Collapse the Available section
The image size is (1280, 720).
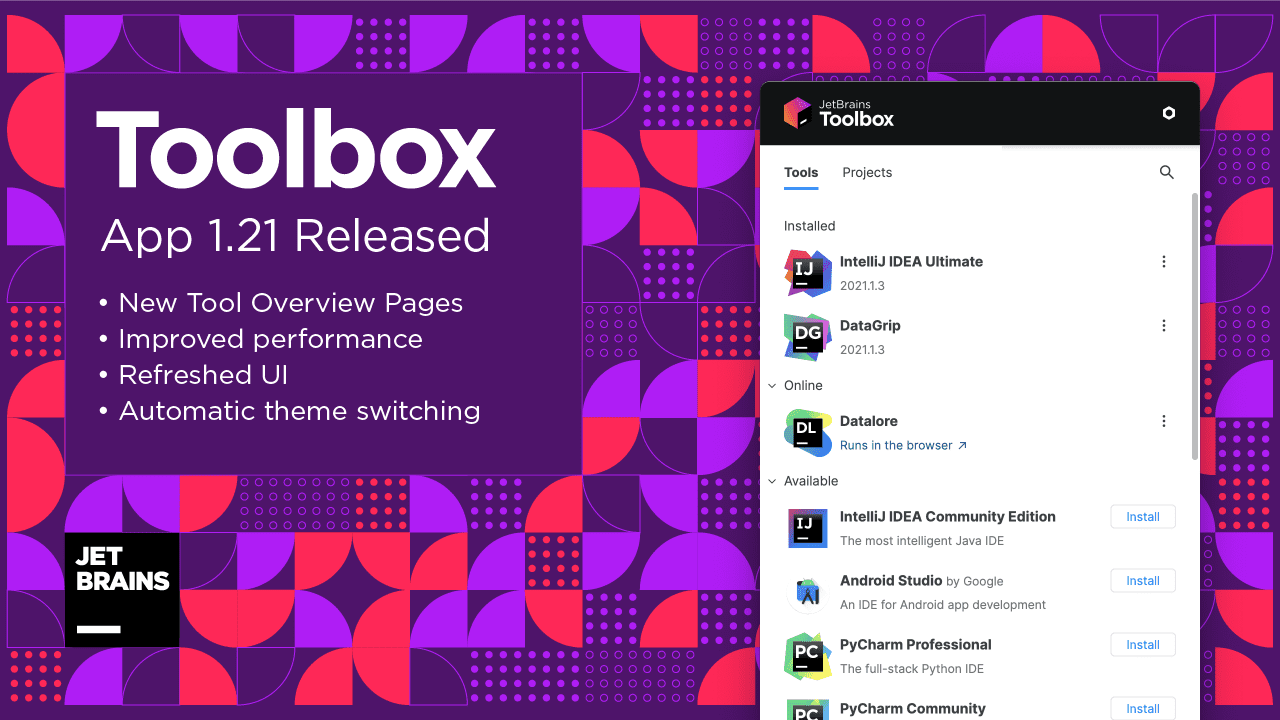(772, 481)
